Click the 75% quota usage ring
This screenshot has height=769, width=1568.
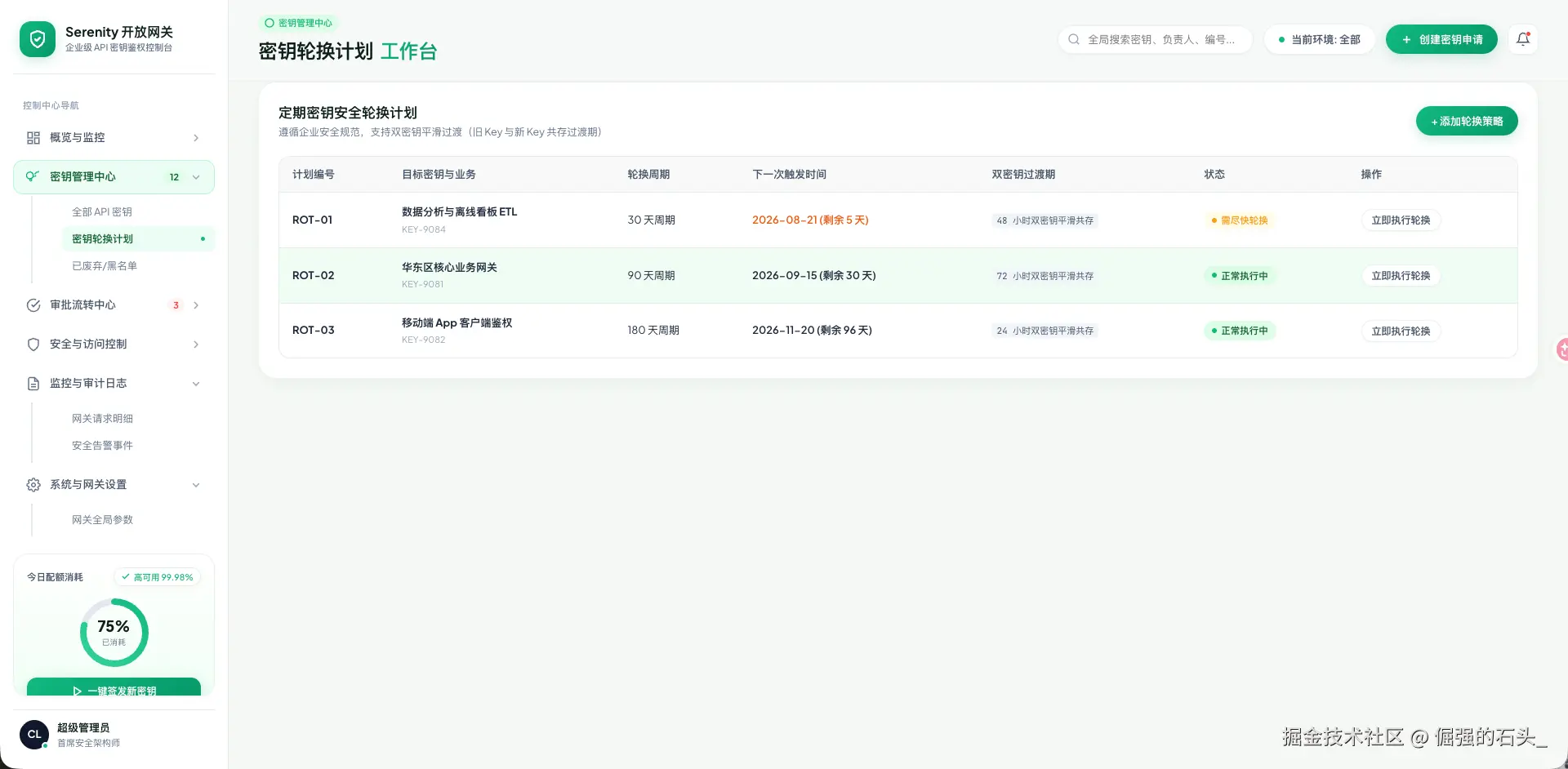tap(114, 633)
